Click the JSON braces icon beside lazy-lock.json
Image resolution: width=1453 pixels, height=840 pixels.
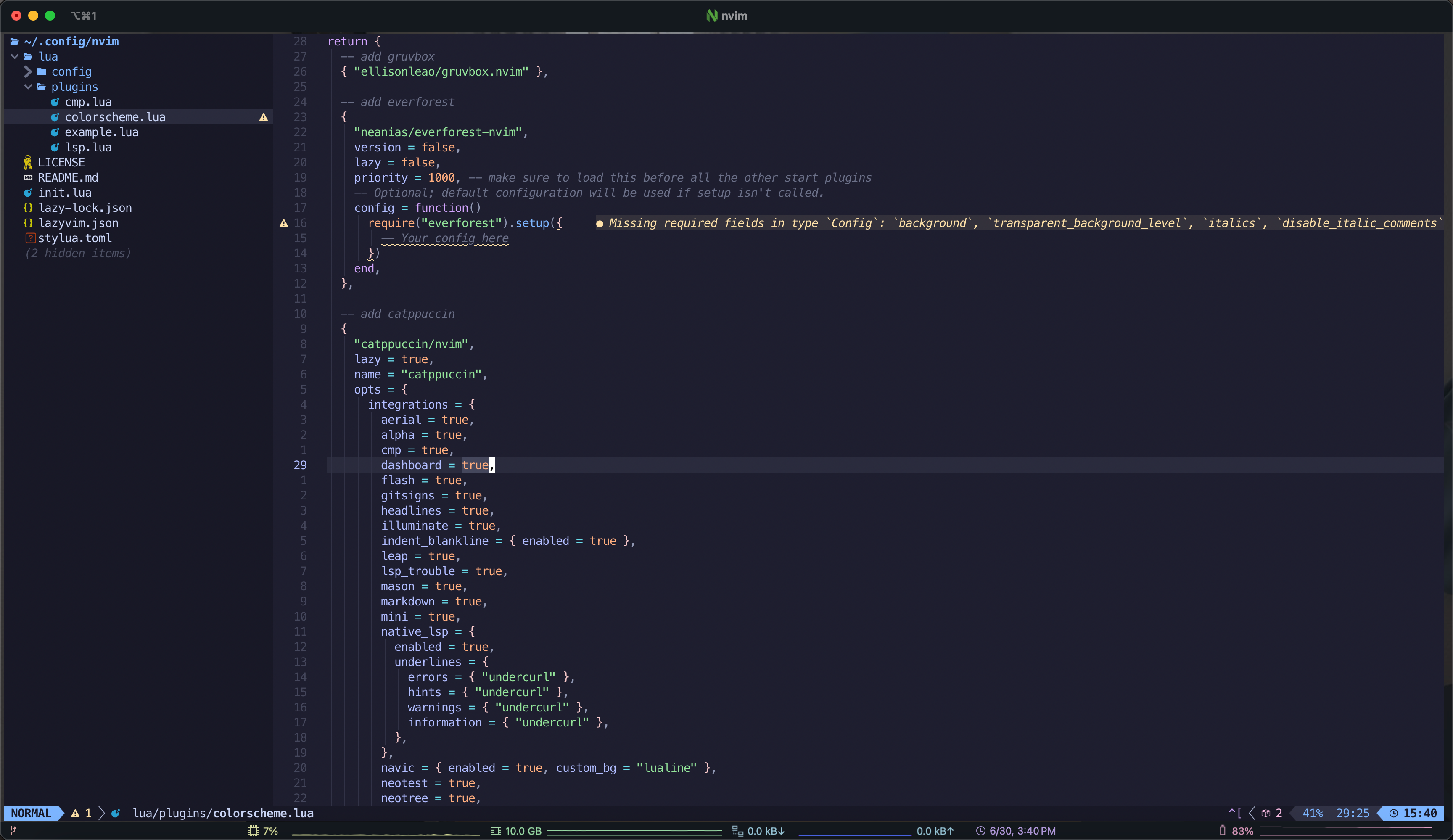click(28, 208)
